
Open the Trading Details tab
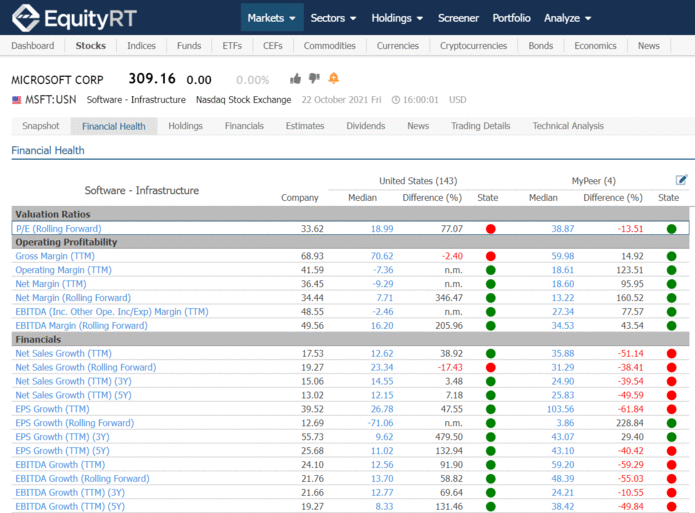pos(480,126)
